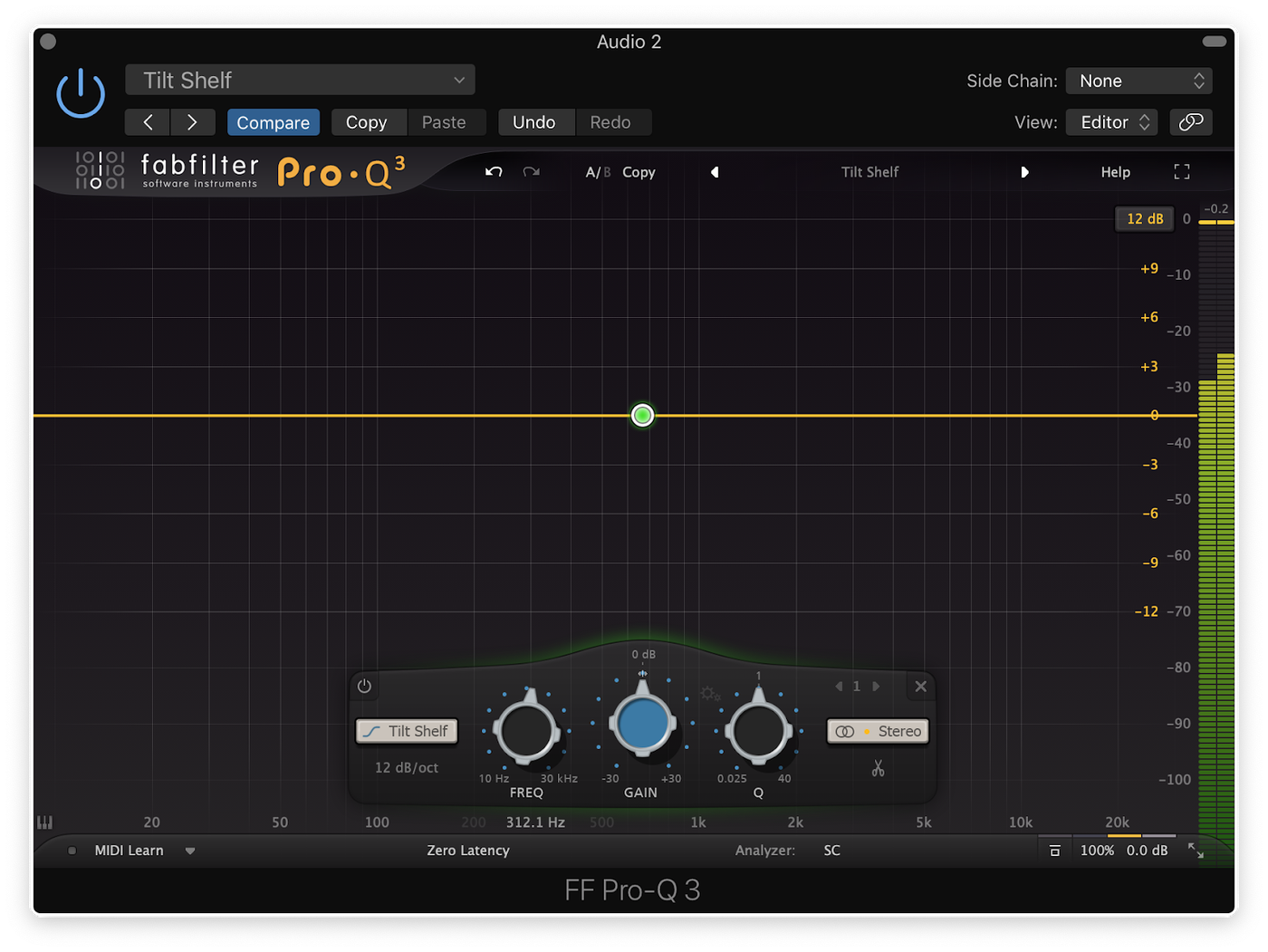Select previous preset with left triangle arrow
Screen dimensions: 1268x952
715,172
